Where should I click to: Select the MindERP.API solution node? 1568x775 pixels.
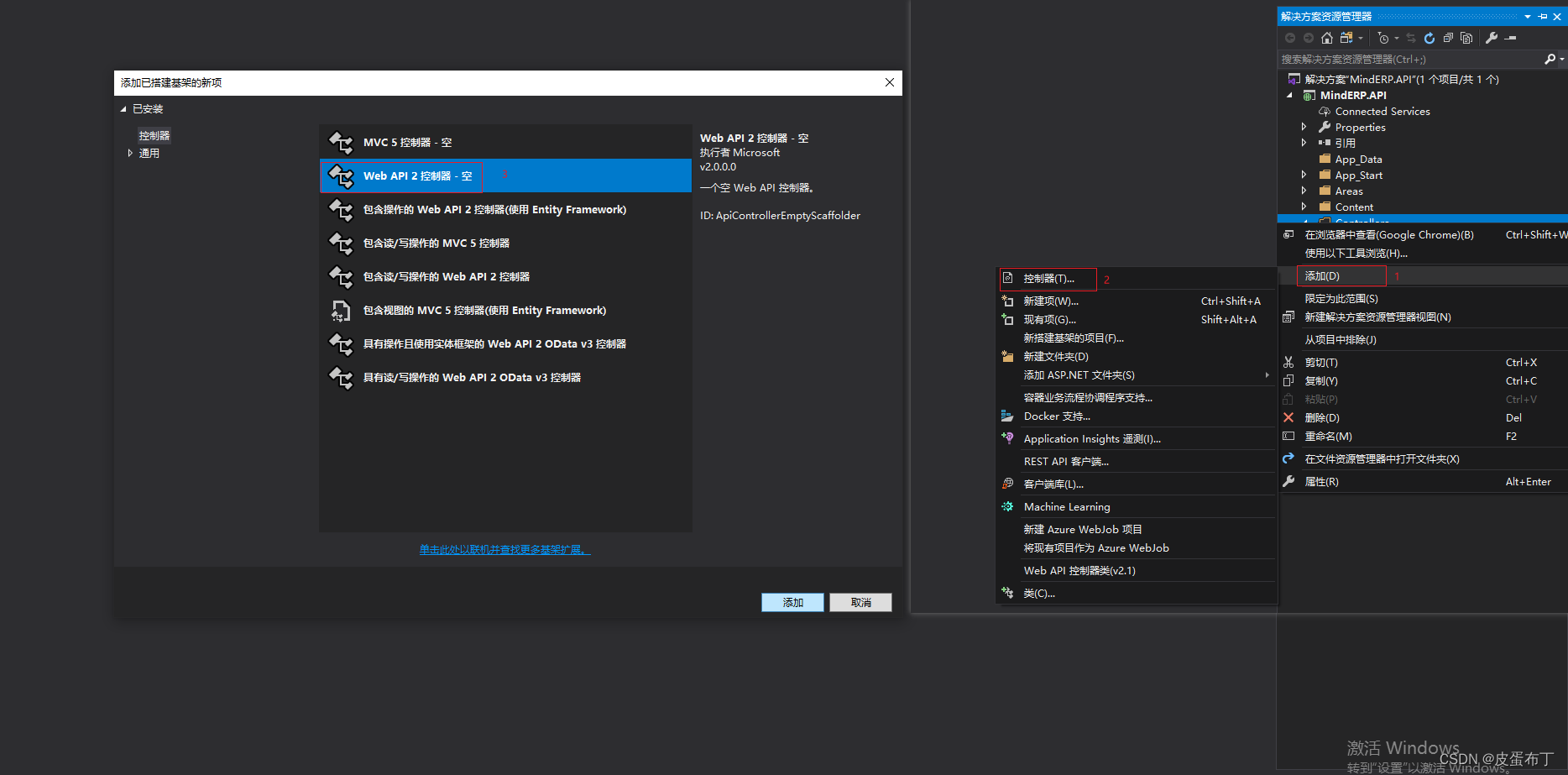(x=1402, y=79)
